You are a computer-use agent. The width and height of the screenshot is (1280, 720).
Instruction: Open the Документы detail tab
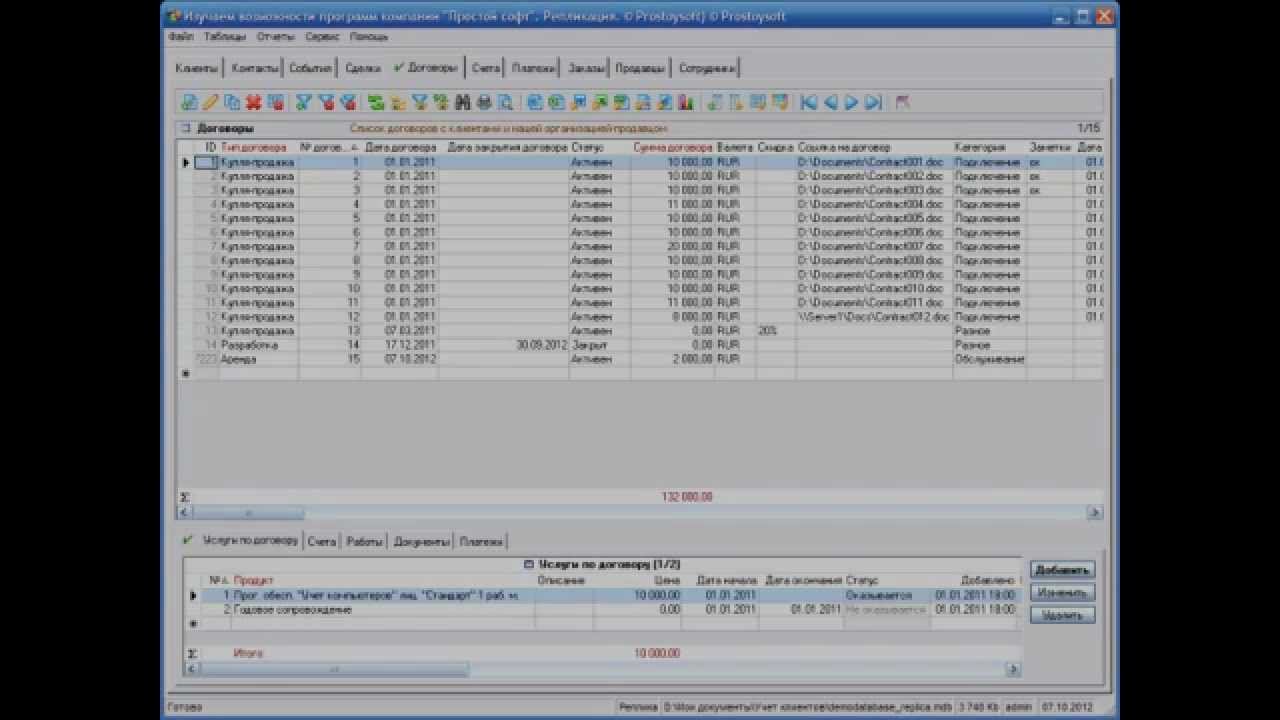[x=421, y=541]
